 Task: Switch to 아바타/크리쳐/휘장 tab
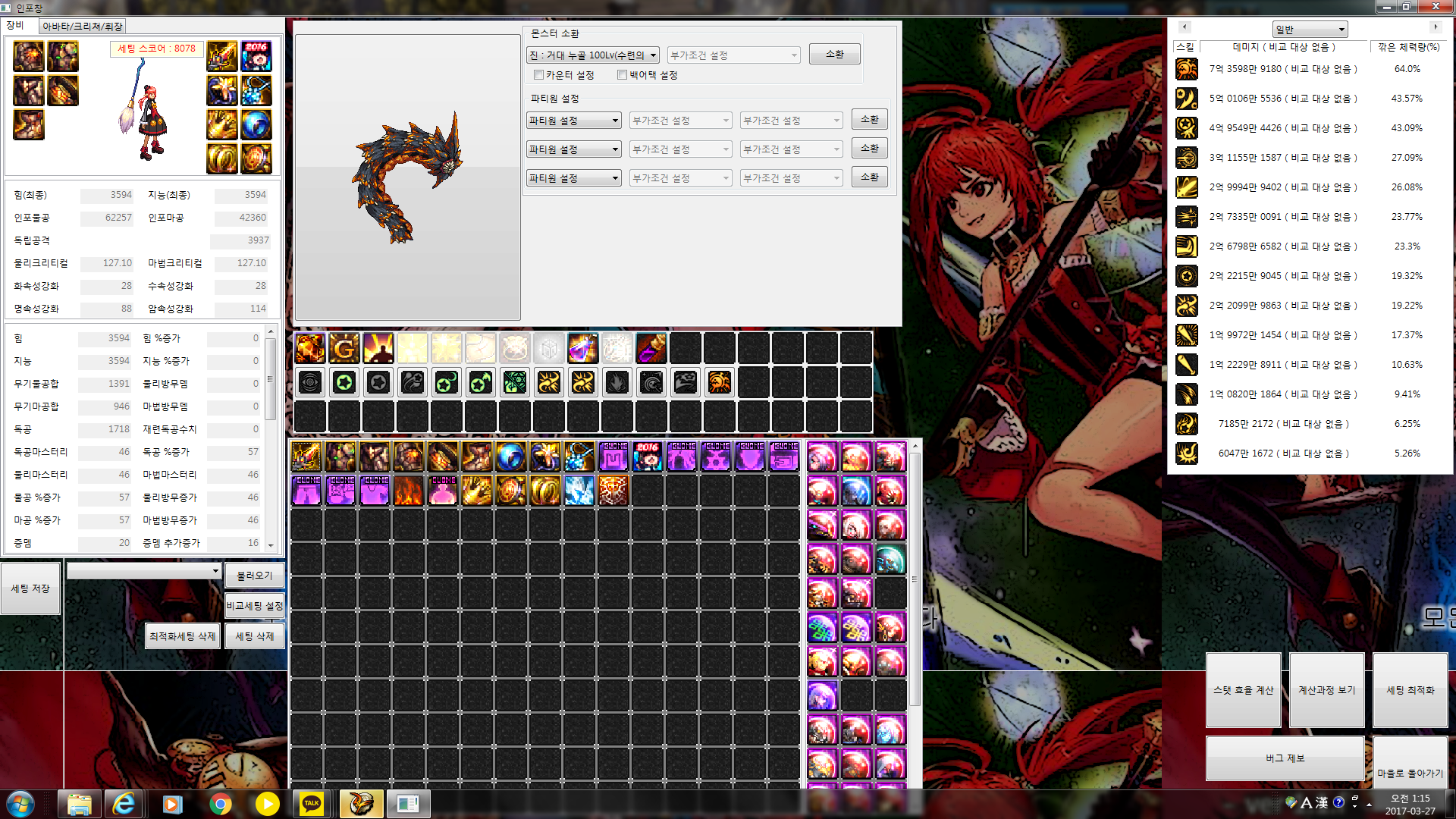82,27
